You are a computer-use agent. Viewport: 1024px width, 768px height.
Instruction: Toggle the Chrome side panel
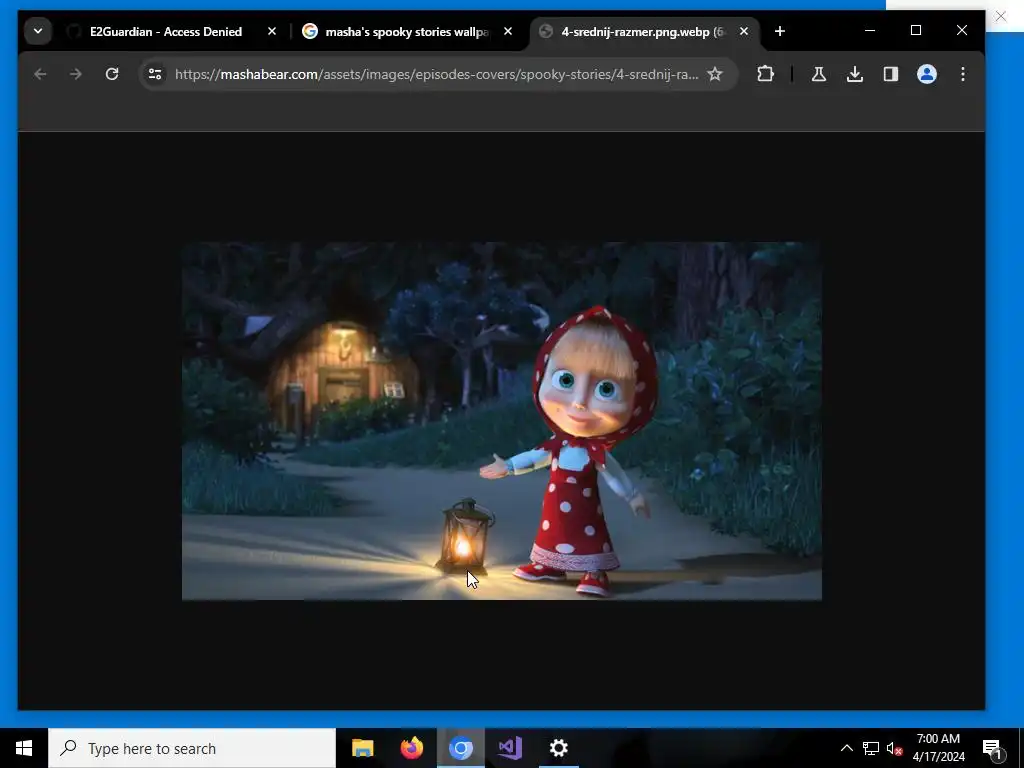click(x=891, y=74)
